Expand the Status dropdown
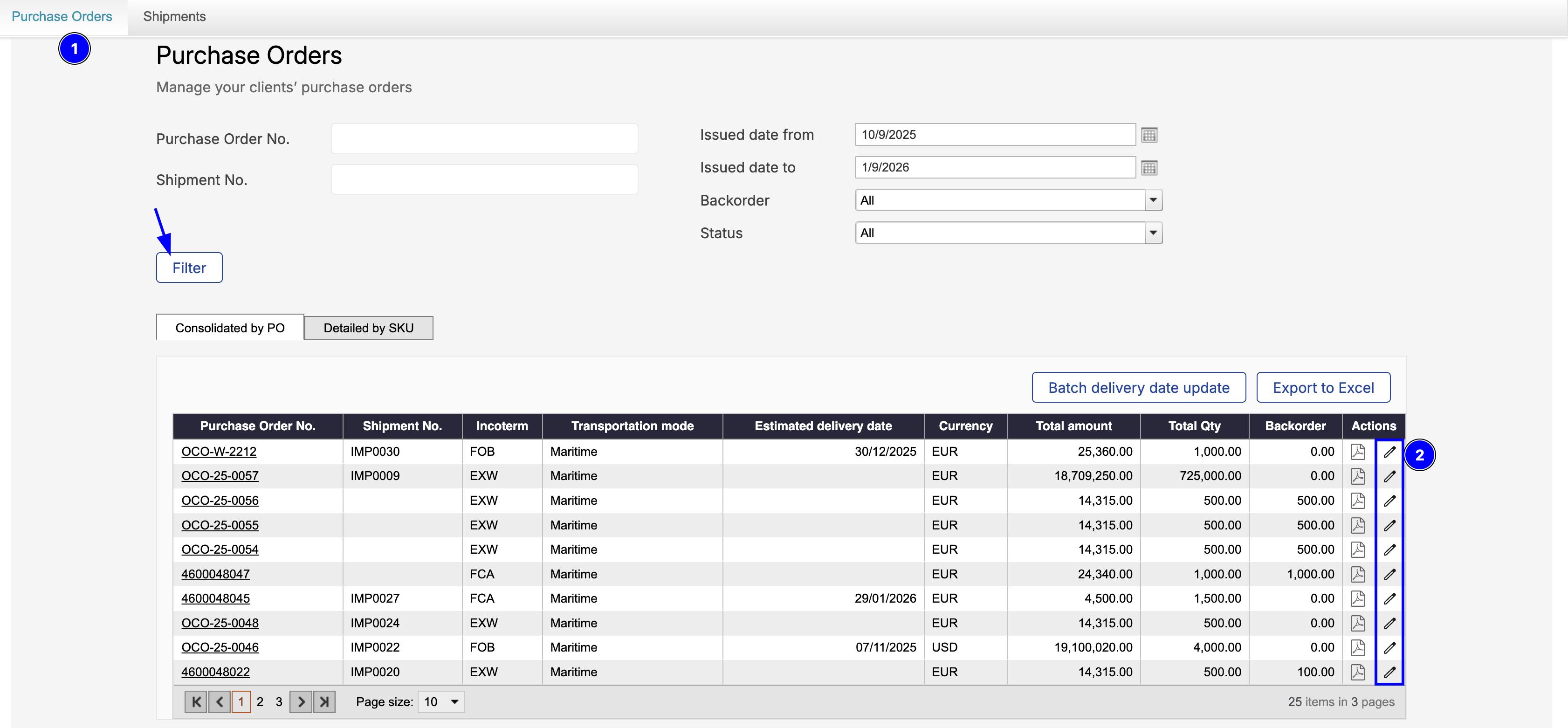 click(x=1153, y=233)
